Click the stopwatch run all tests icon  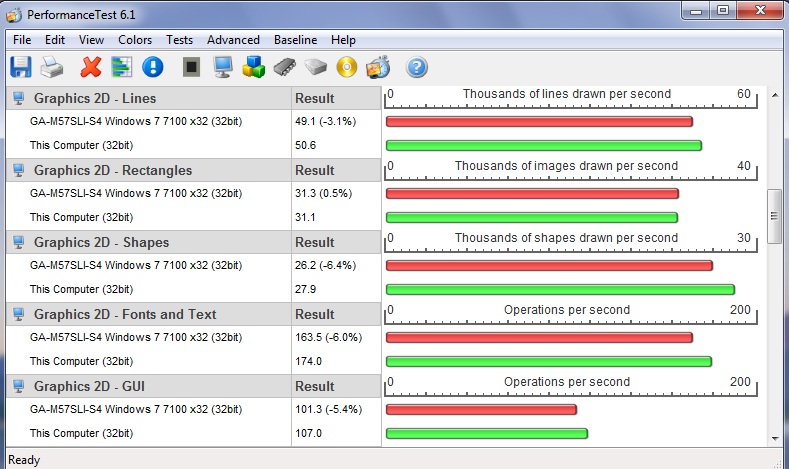[x=378, y=67]
